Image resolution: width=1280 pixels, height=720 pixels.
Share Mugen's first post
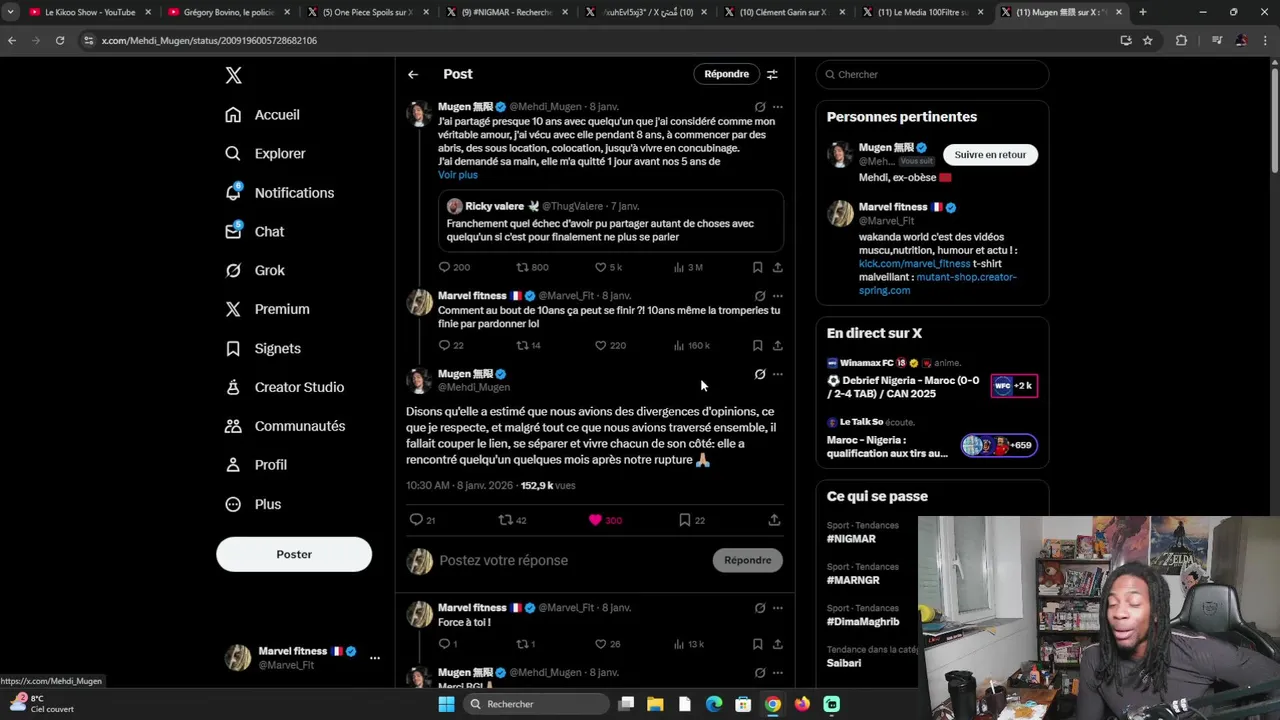click(777, 267)
